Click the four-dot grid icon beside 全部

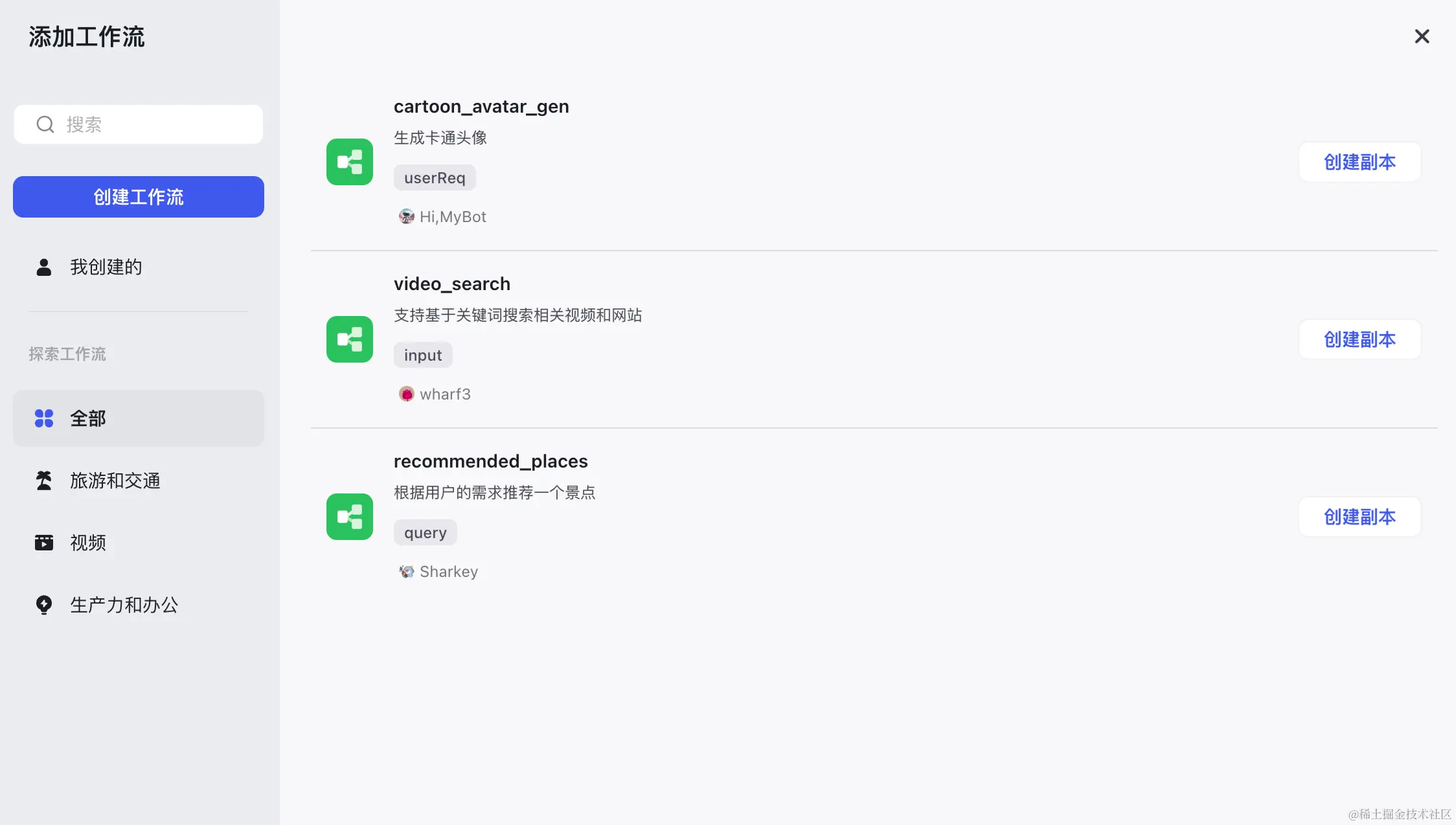(x=44, y=418)
